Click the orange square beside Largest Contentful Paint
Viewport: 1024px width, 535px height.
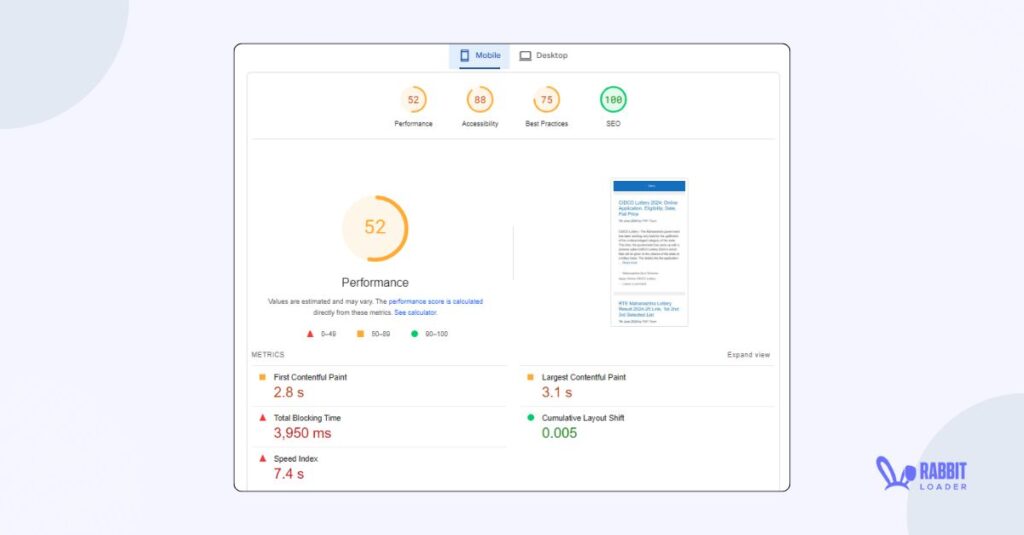pyautogui.click(x=530, y=377)
